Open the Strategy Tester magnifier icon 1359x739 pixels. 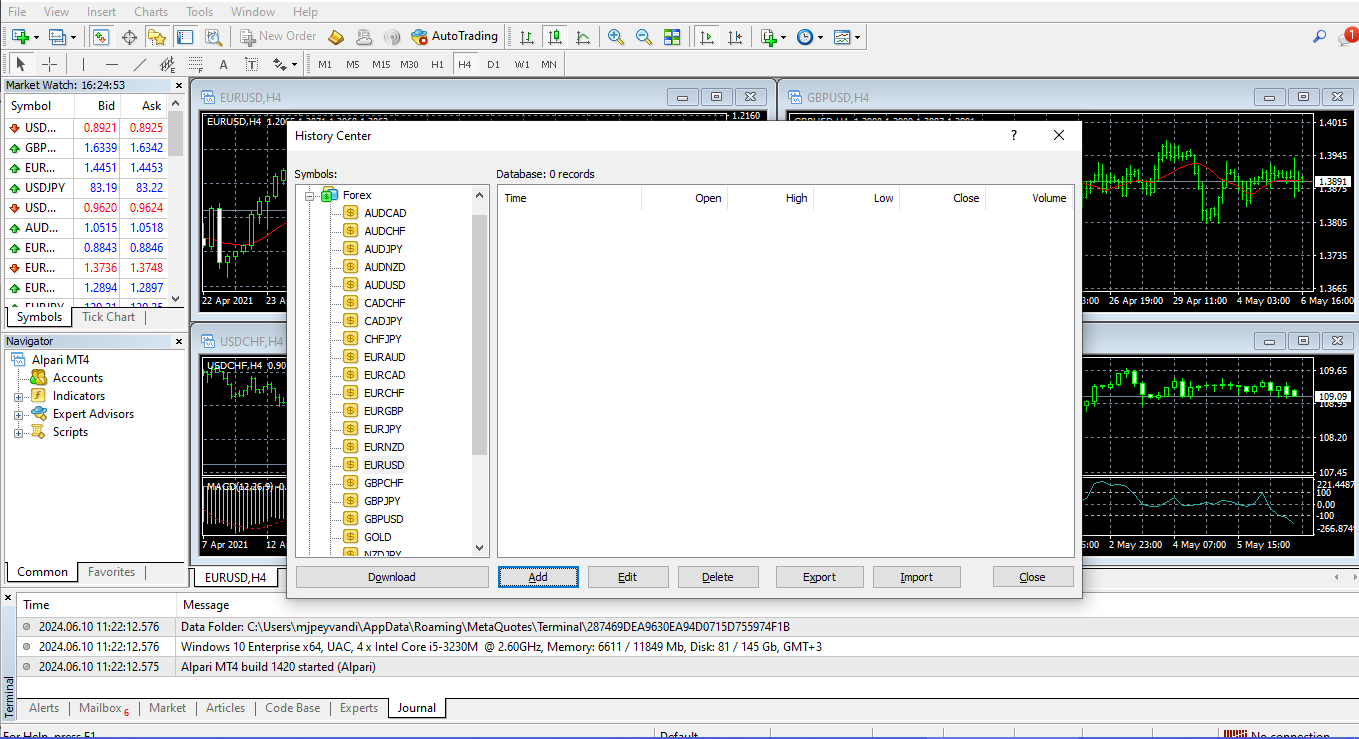(x=213, y=36)
